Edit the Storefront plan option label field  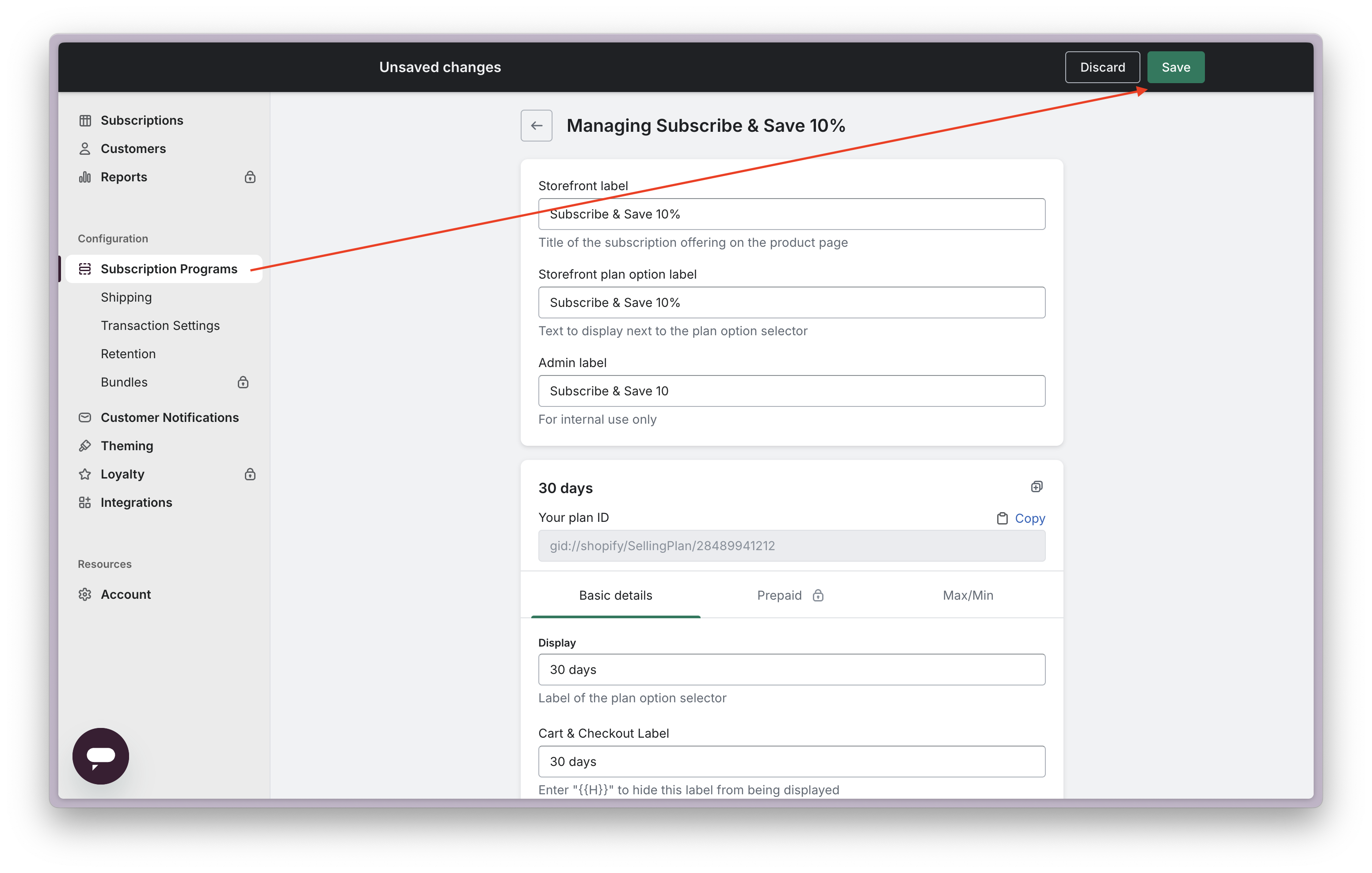coord(791,302)
